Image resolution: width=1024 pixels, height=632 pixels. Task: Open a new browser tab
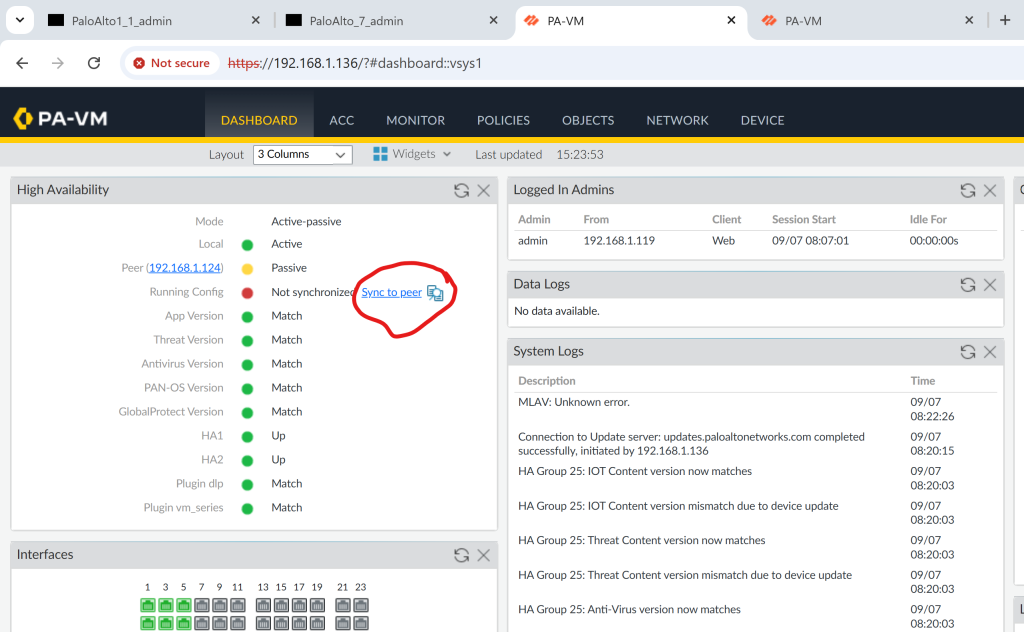pos(1005,20)
